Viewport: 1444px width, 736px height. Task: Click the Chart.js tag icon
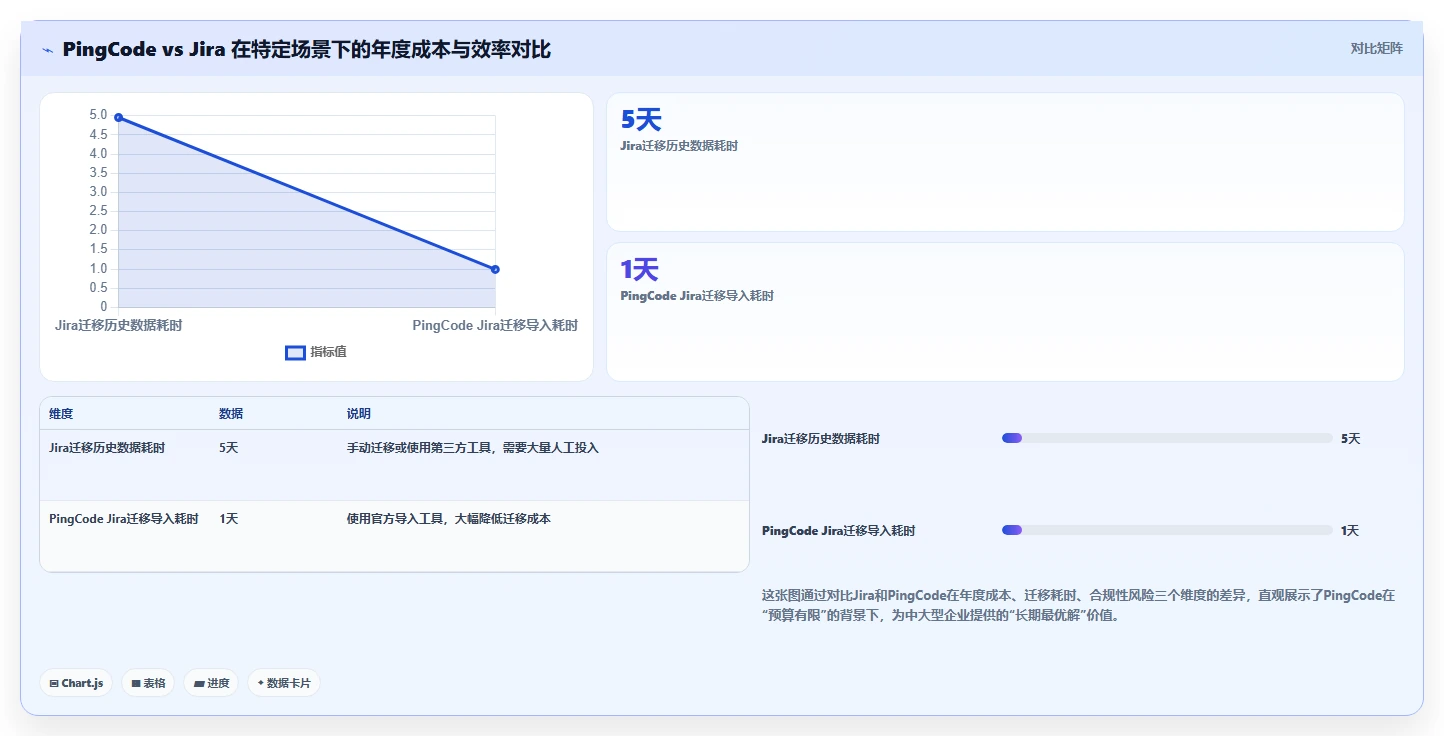click(54, 683)
